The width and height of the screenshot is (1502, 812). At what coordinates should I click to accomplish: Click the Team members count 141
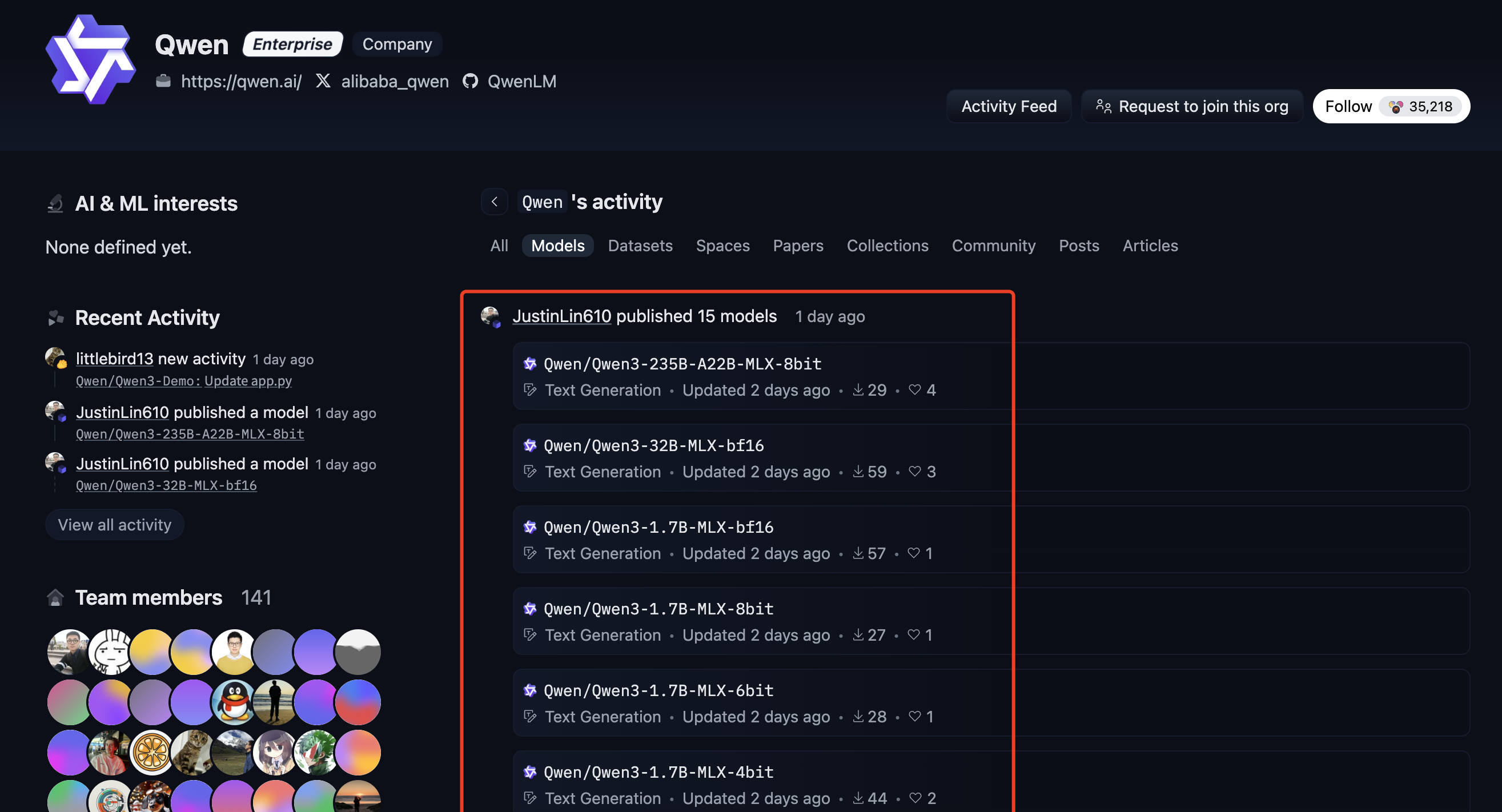click(x=255, y=597)
